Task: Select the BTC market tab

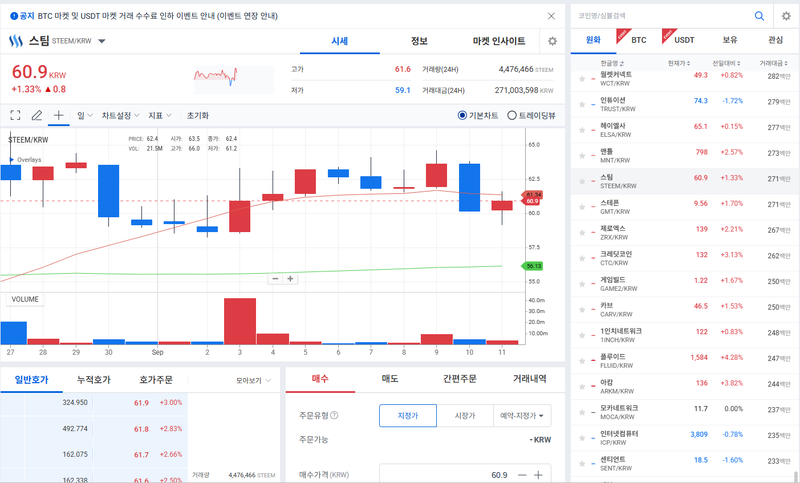Action: point(639,40)
